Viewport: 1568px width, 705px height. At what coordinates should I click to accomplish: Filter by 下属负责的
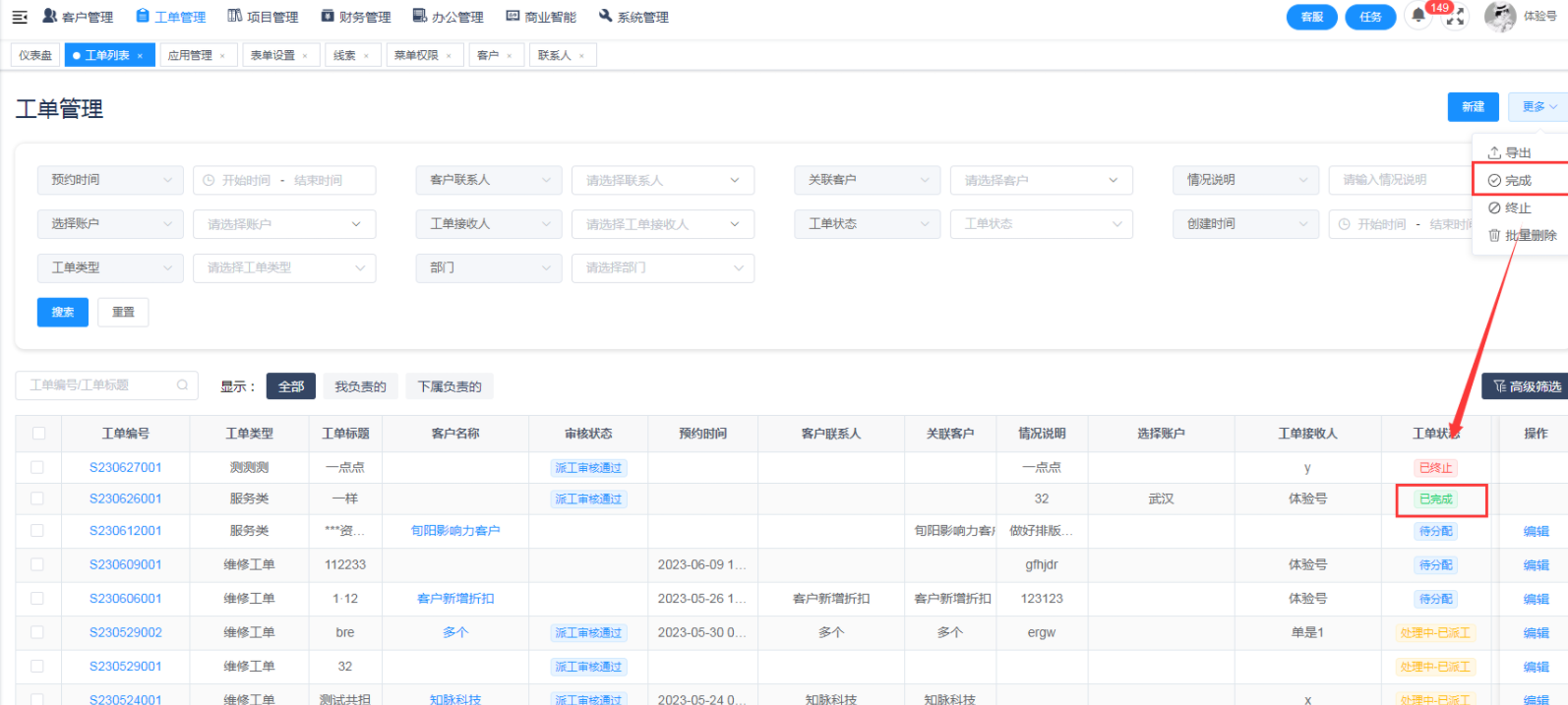pyautogui.click(x=450, y=386)
